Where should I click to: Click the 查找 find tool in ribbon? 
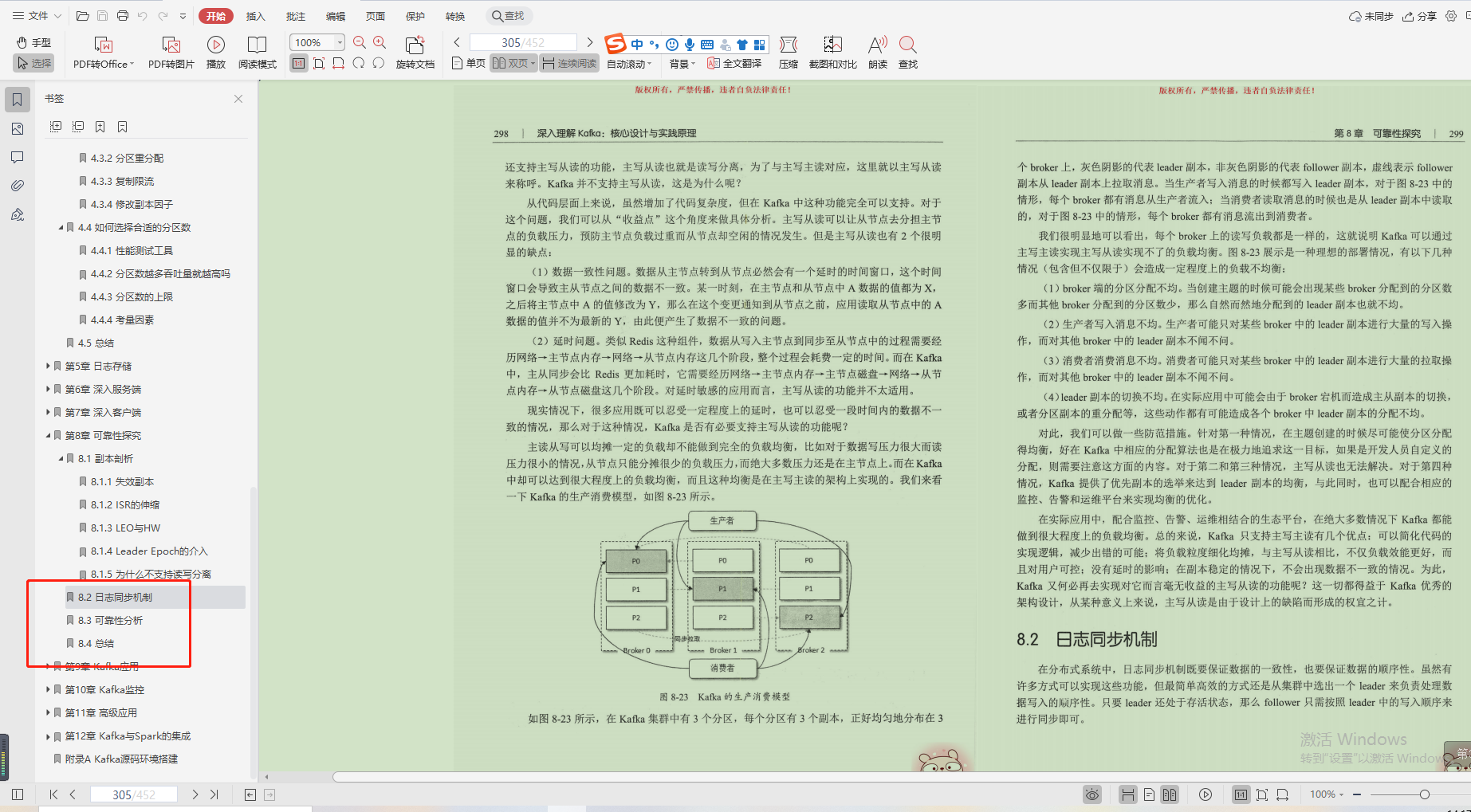(908, 53)
